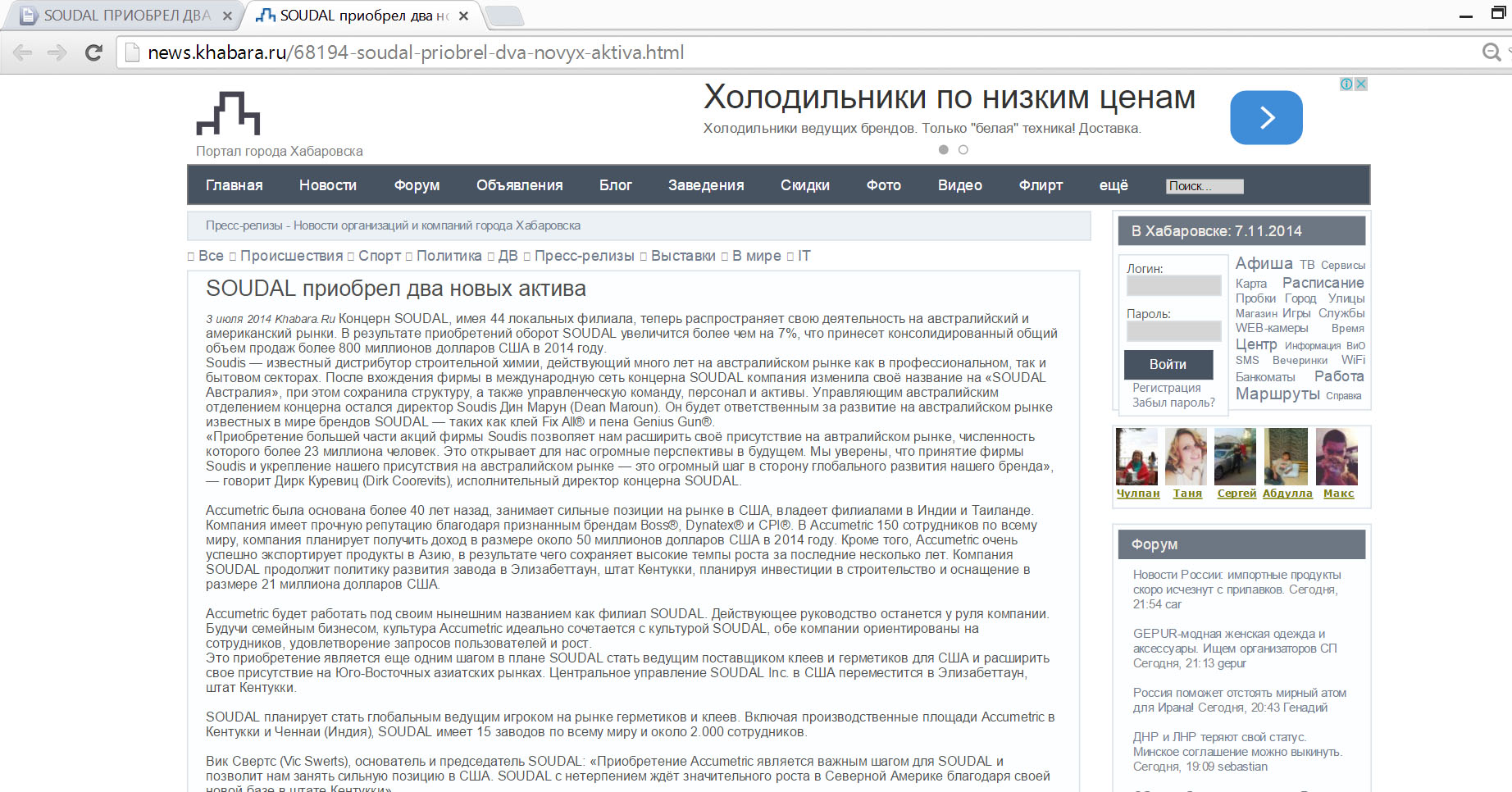Close the active SOUDAL приобрел два tab

coord(463,16)
